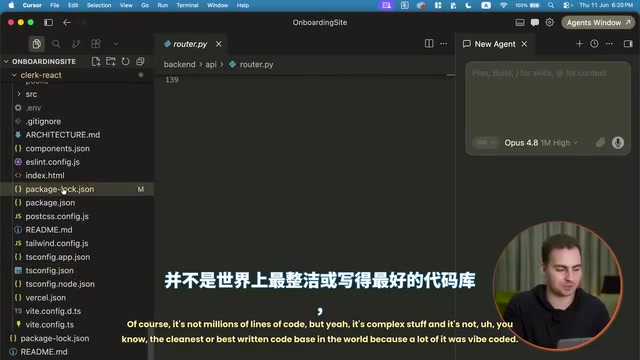Screen dimensions: 640x360
Task: Open the Selection menu
Action: [x=99, y=5]
